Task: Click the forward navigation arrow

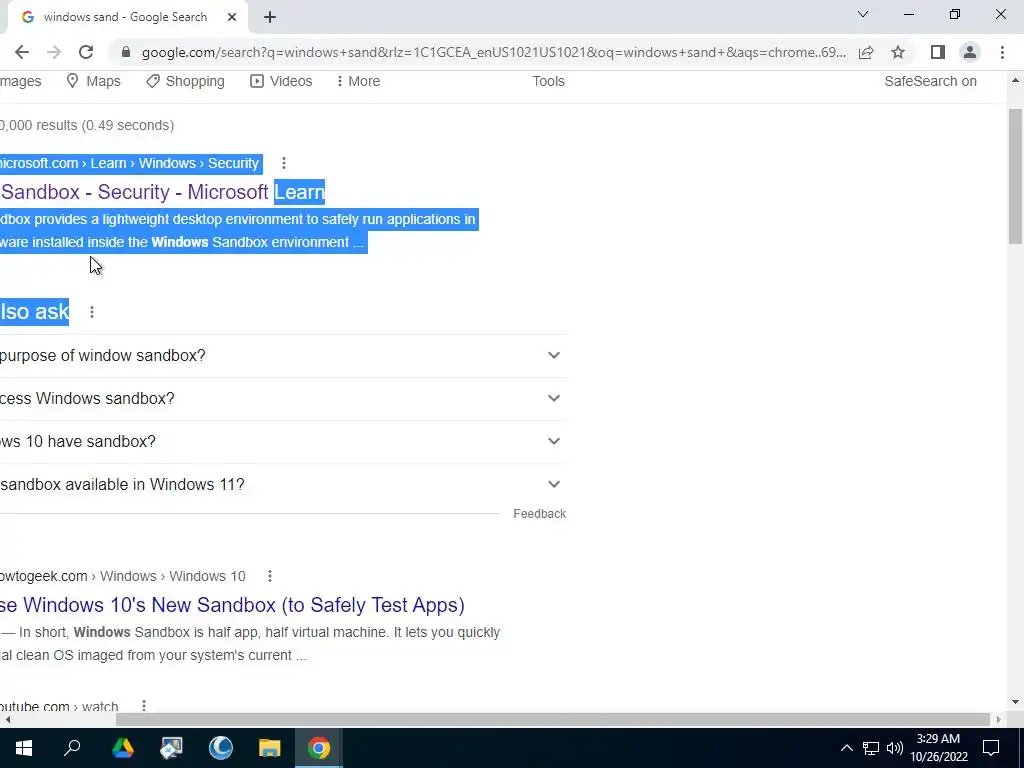Action: point(54,52)
